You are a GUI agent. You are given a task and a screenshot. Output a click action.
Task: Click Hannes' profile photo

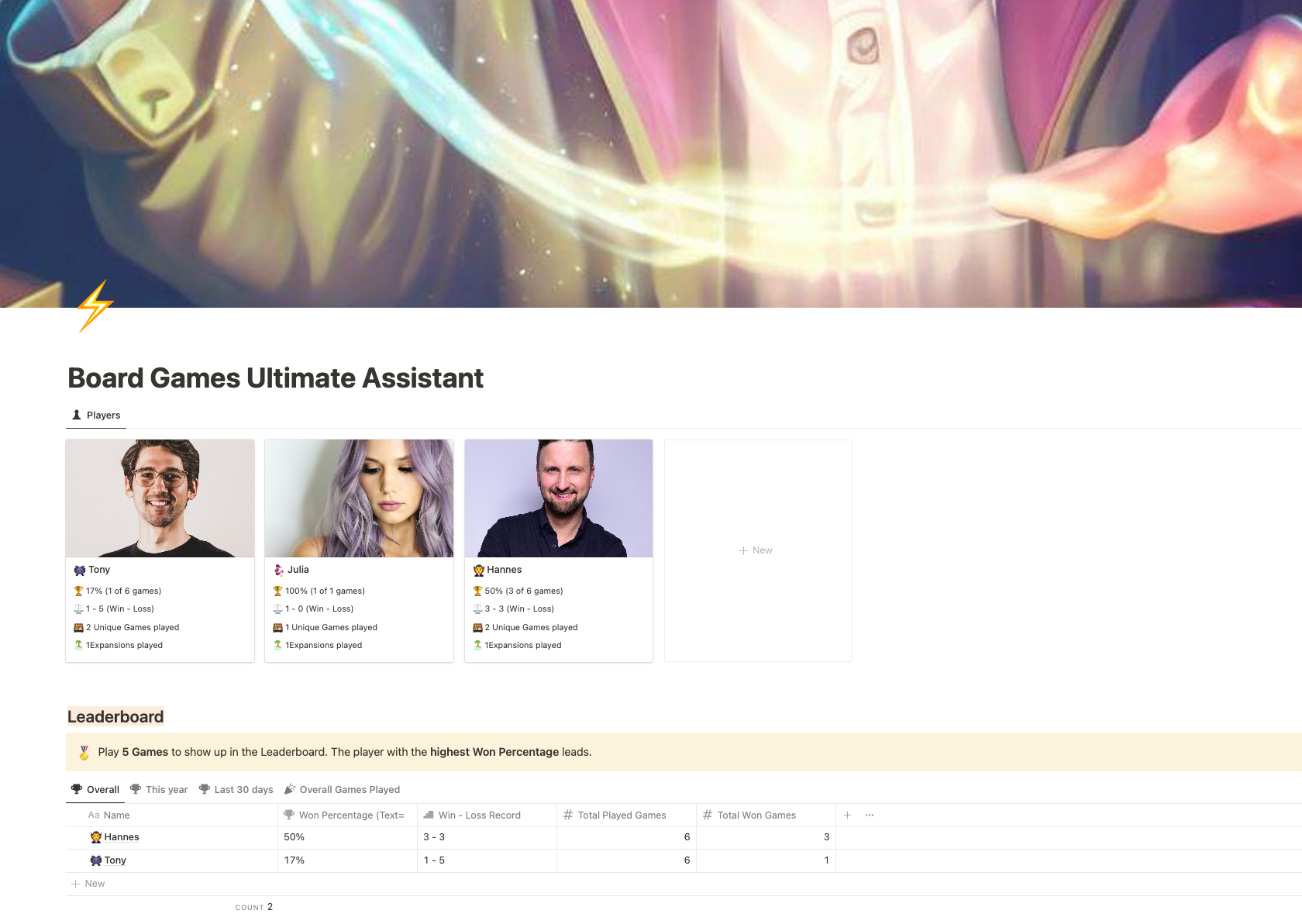point(559,498)
